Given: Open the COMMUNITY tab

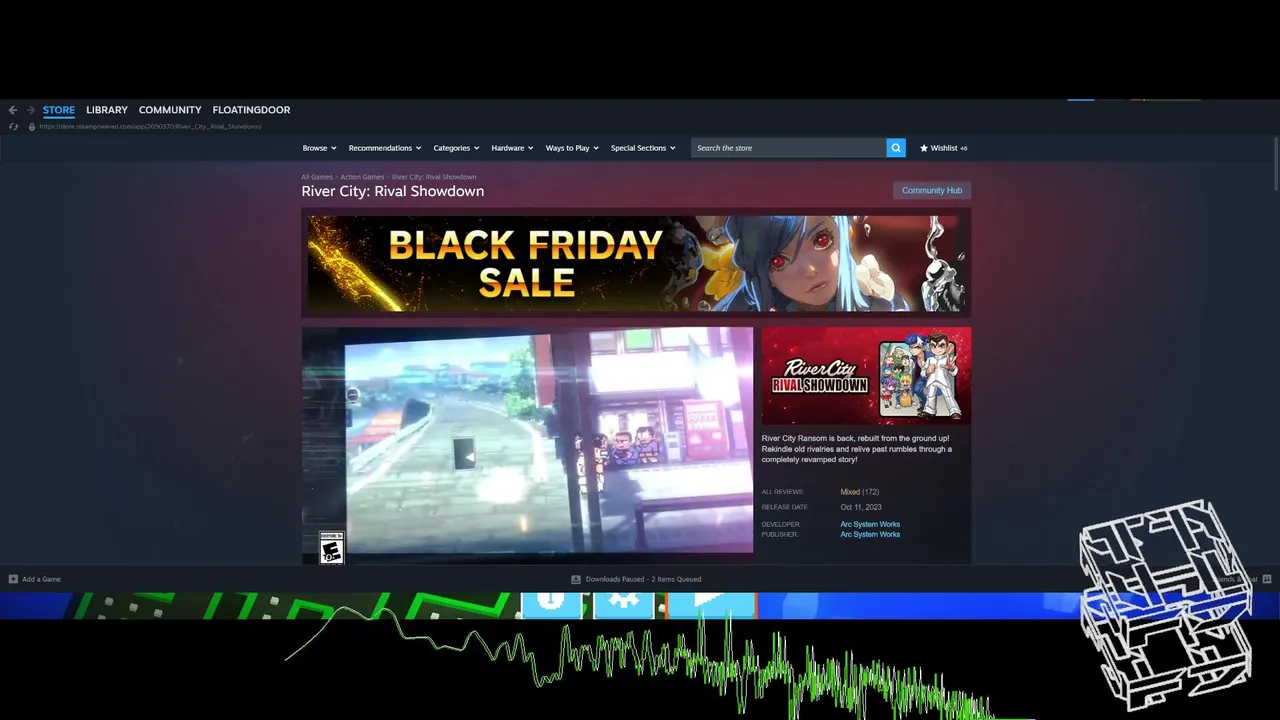Looking at the screenshot, I should coord(170,110).
